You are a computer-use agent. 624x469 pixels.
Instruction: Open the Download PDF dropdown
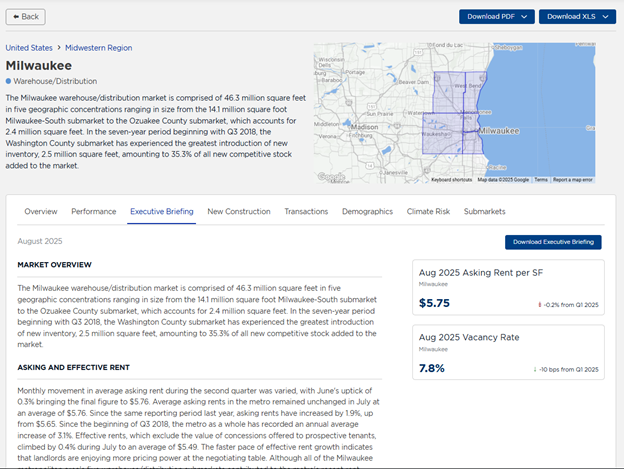click(496, 16)
